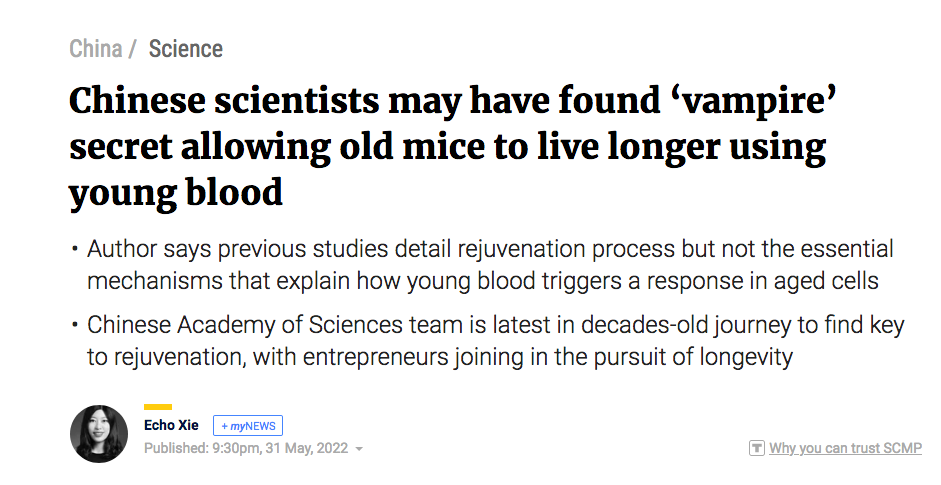Image resolution: width=941 pixels, height=485 pixels.
Task: Follow the author with + myNEWS button
Action: (x=248, y=426)
